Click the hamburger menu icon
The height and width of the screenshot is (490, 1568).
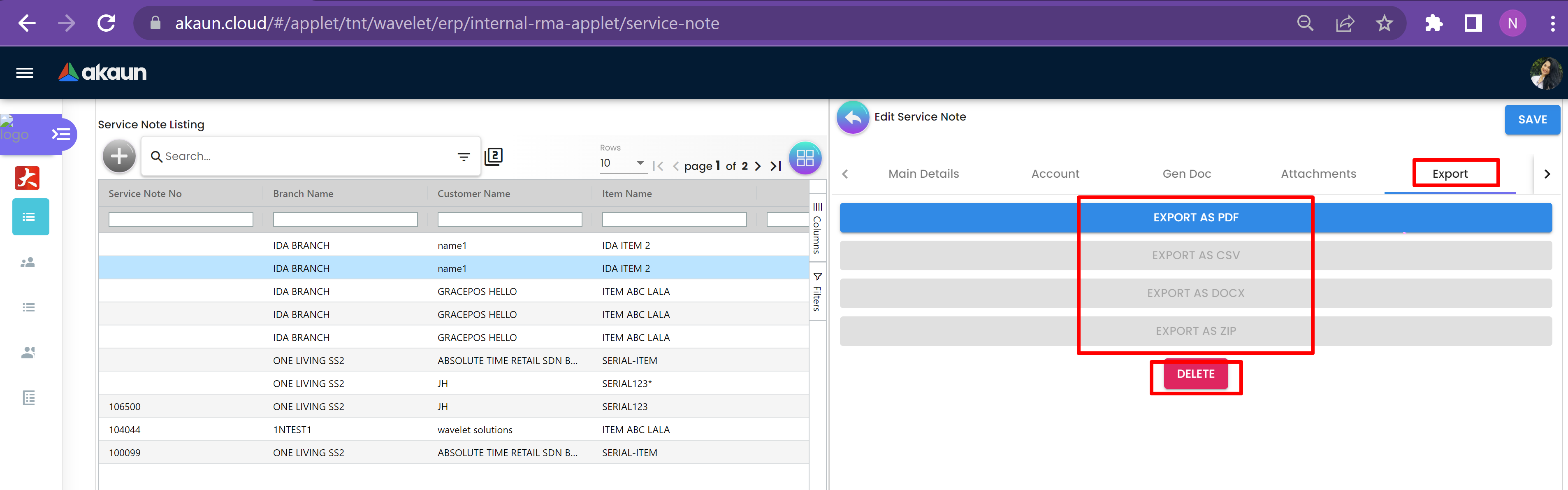point(24,73)
